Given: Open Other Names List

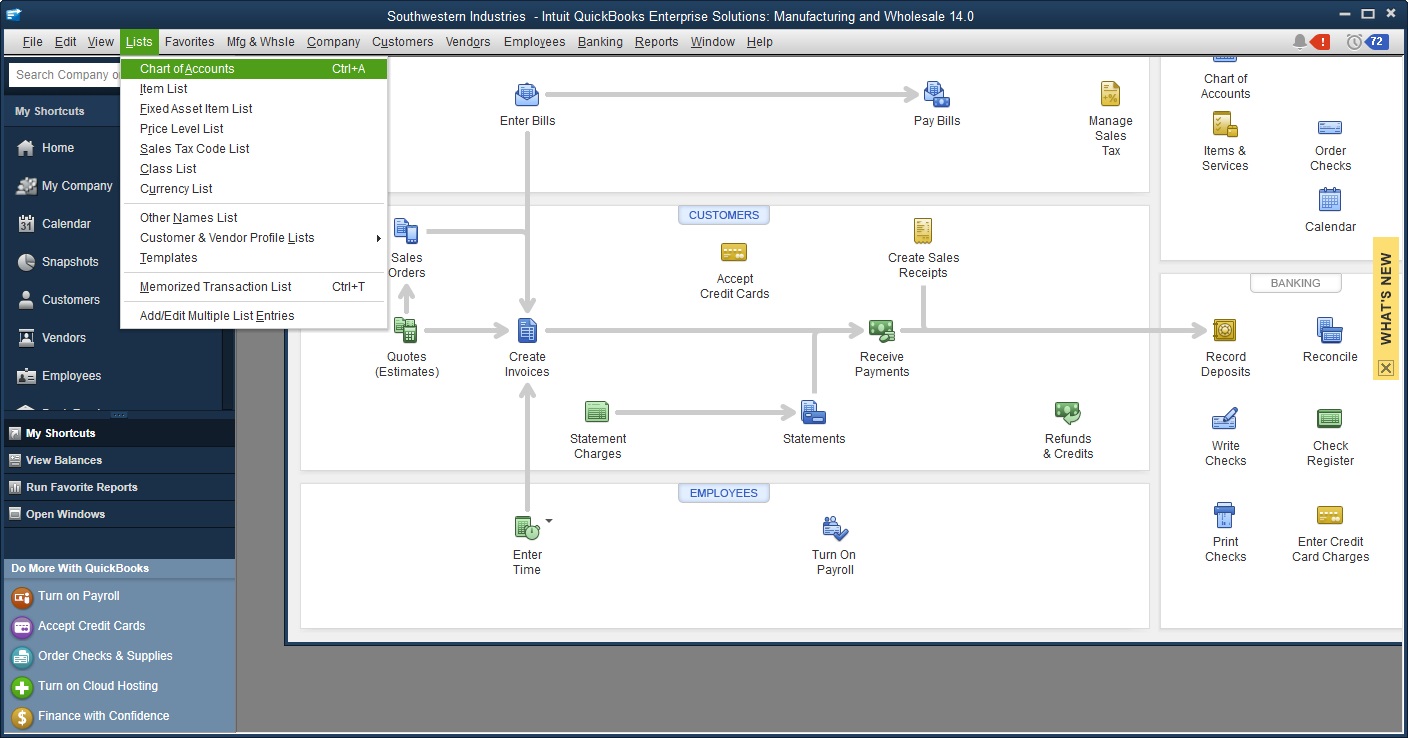Looking at the screenshot, I should click(253, 218).
